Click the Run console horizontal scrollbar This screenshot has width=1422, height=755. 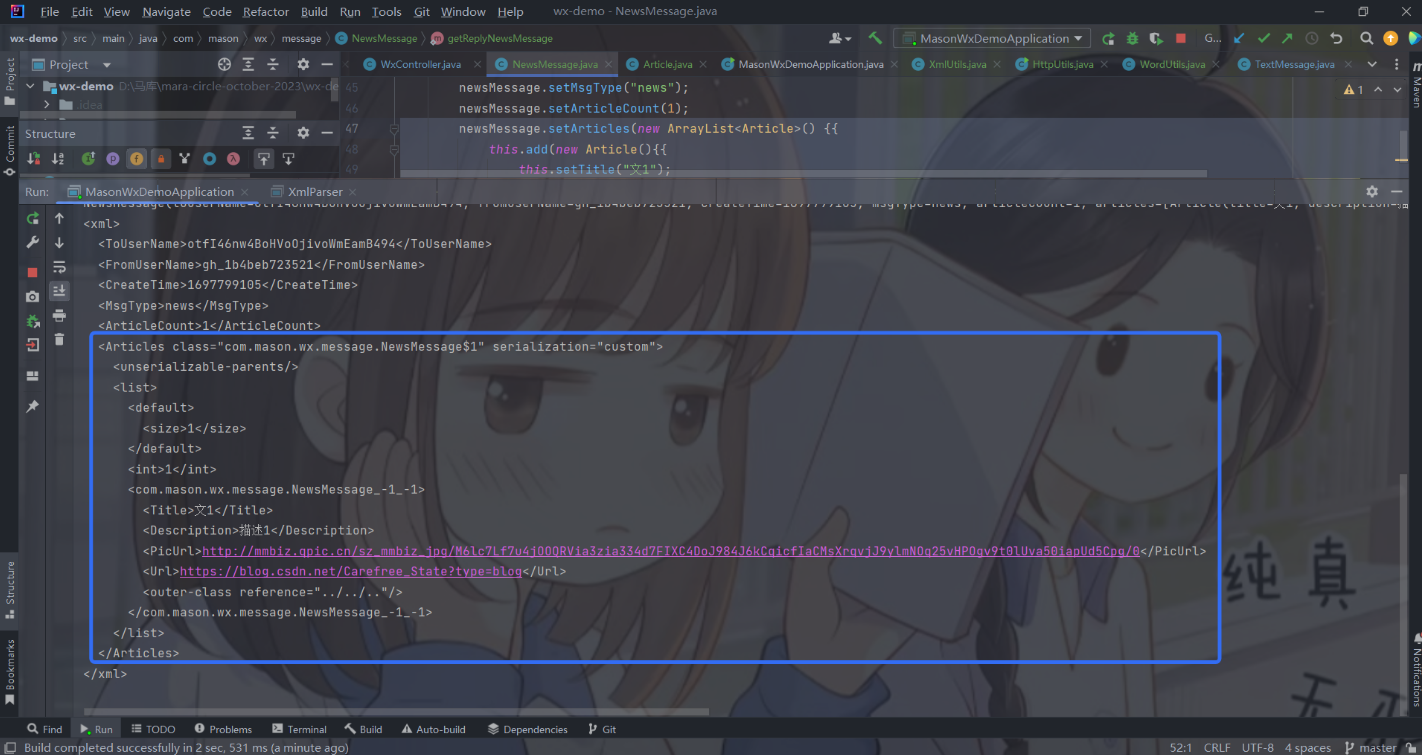pyautogui.click(x=395, y=713)
